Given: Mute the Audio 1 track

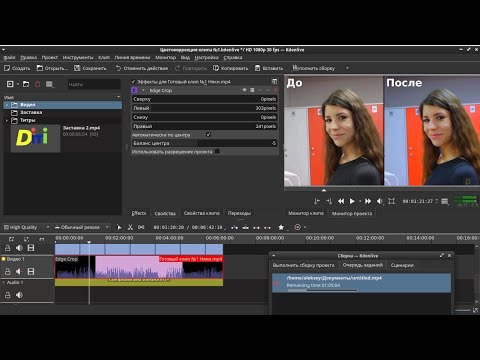Looking at the screenshot, I should tap(19, 295).
